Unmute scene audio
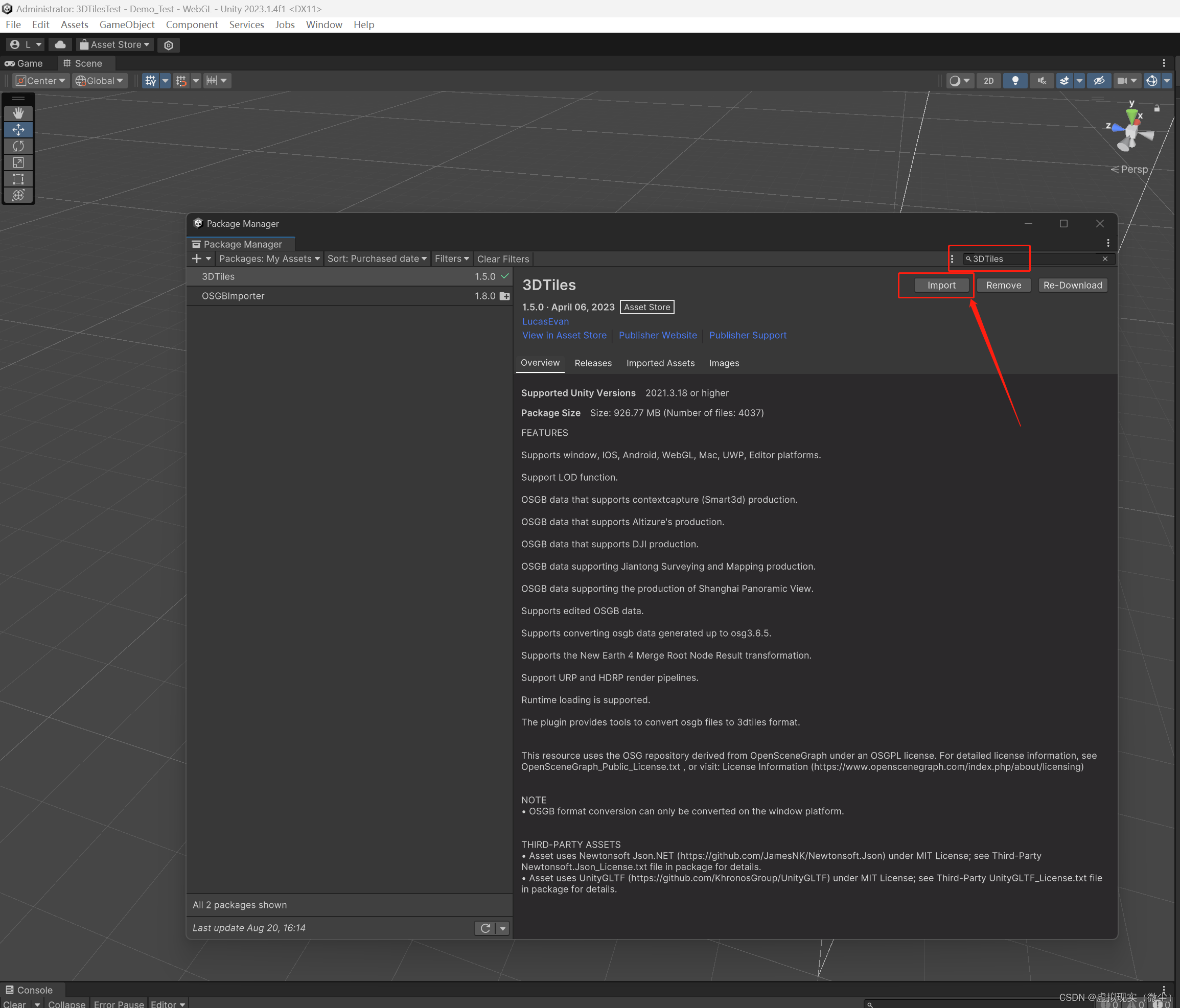The height and width of the screenshot is (1008, 1180). click(1042, 80)
